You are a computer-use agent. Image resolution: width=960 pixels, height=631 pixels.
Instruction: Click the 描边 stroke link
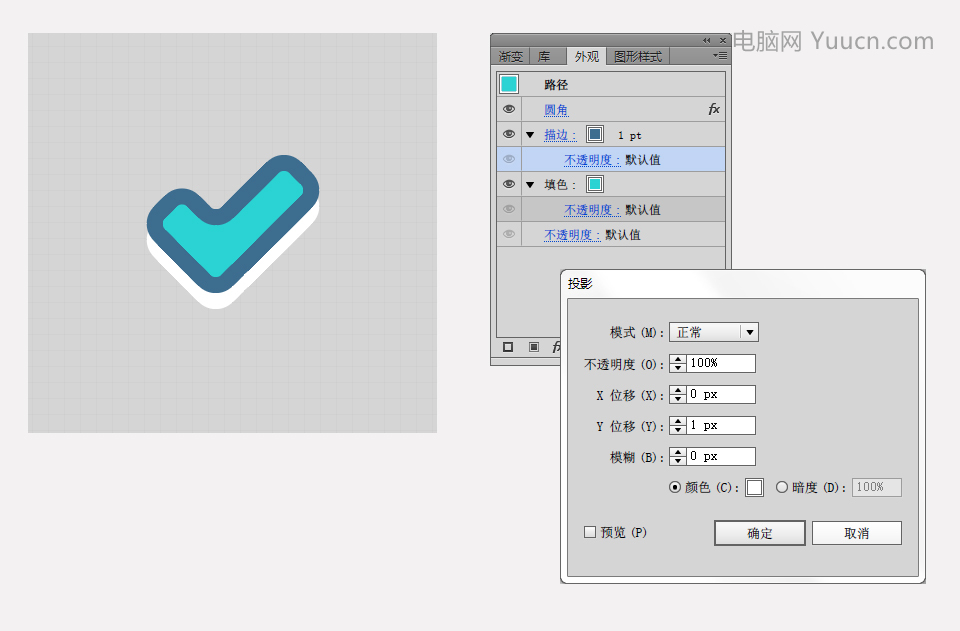[560, 135]
